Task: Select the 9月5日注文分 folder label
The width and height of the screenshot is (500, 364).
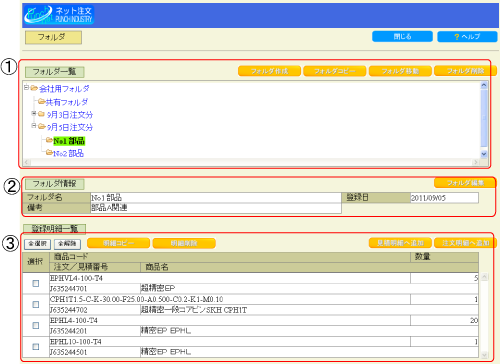Action: [70, 127]
